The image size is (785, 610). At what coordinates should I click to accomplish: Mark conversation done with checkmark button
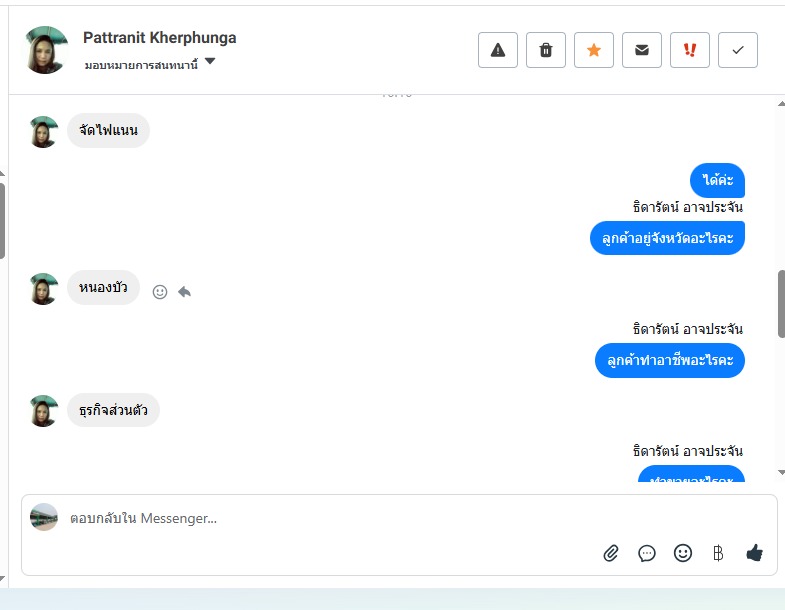click(x=738, y=50)
